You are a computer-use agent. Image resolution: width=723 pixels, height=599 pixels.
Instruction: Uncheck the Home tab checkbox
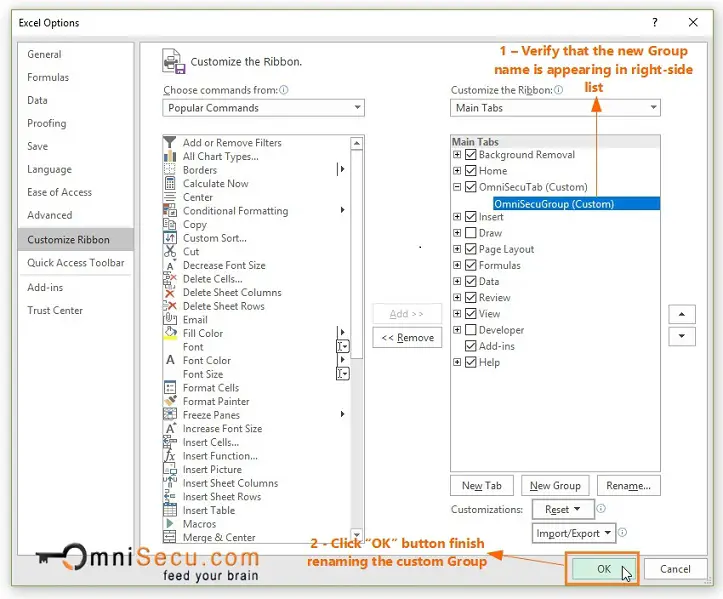pyautogui.click(x=470, y=171)
